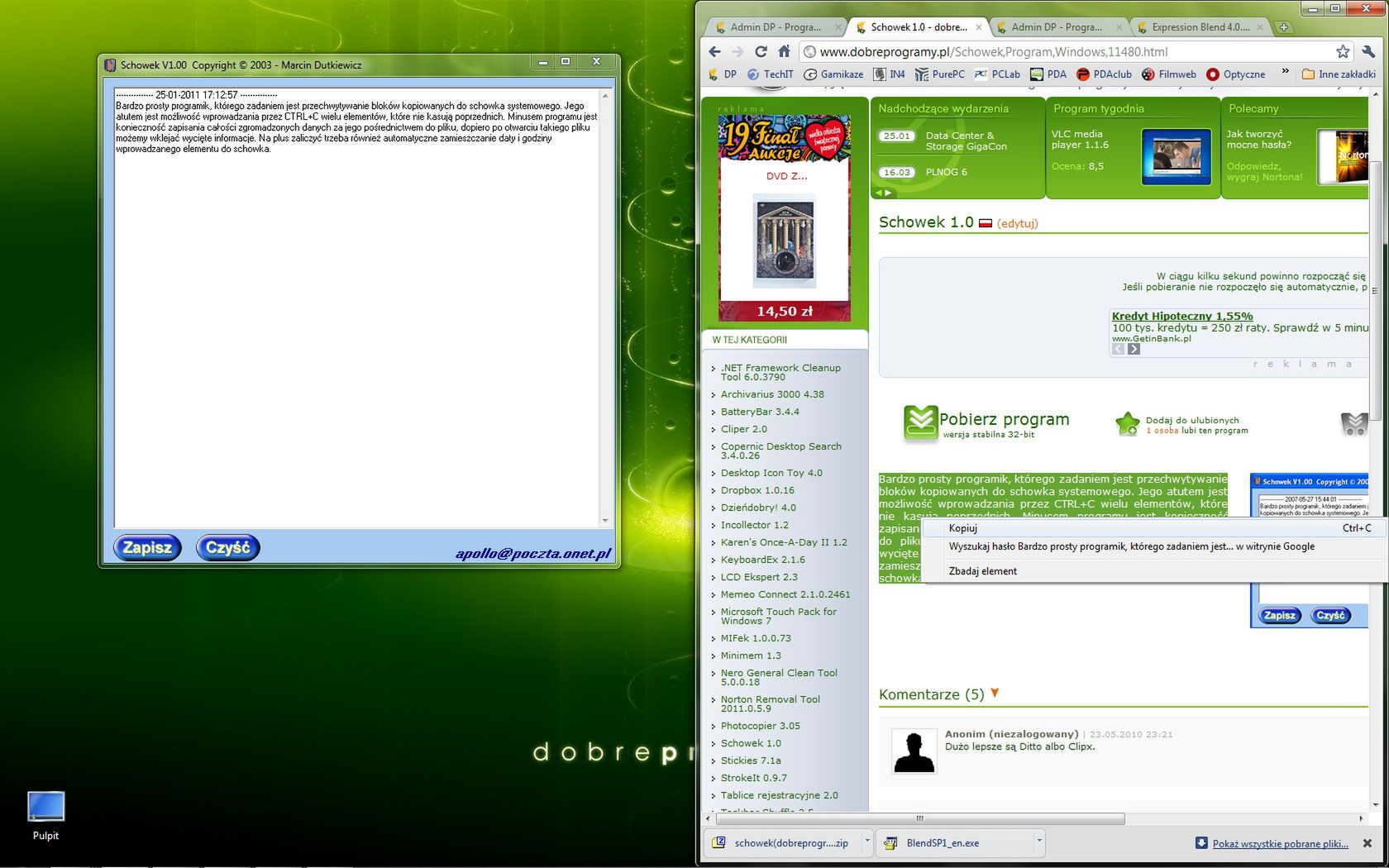Viewport: 1389px width, 868px height.
Task: Click Pokaż wszystkie pobrane pliki link
Action: pos(1280,843)
